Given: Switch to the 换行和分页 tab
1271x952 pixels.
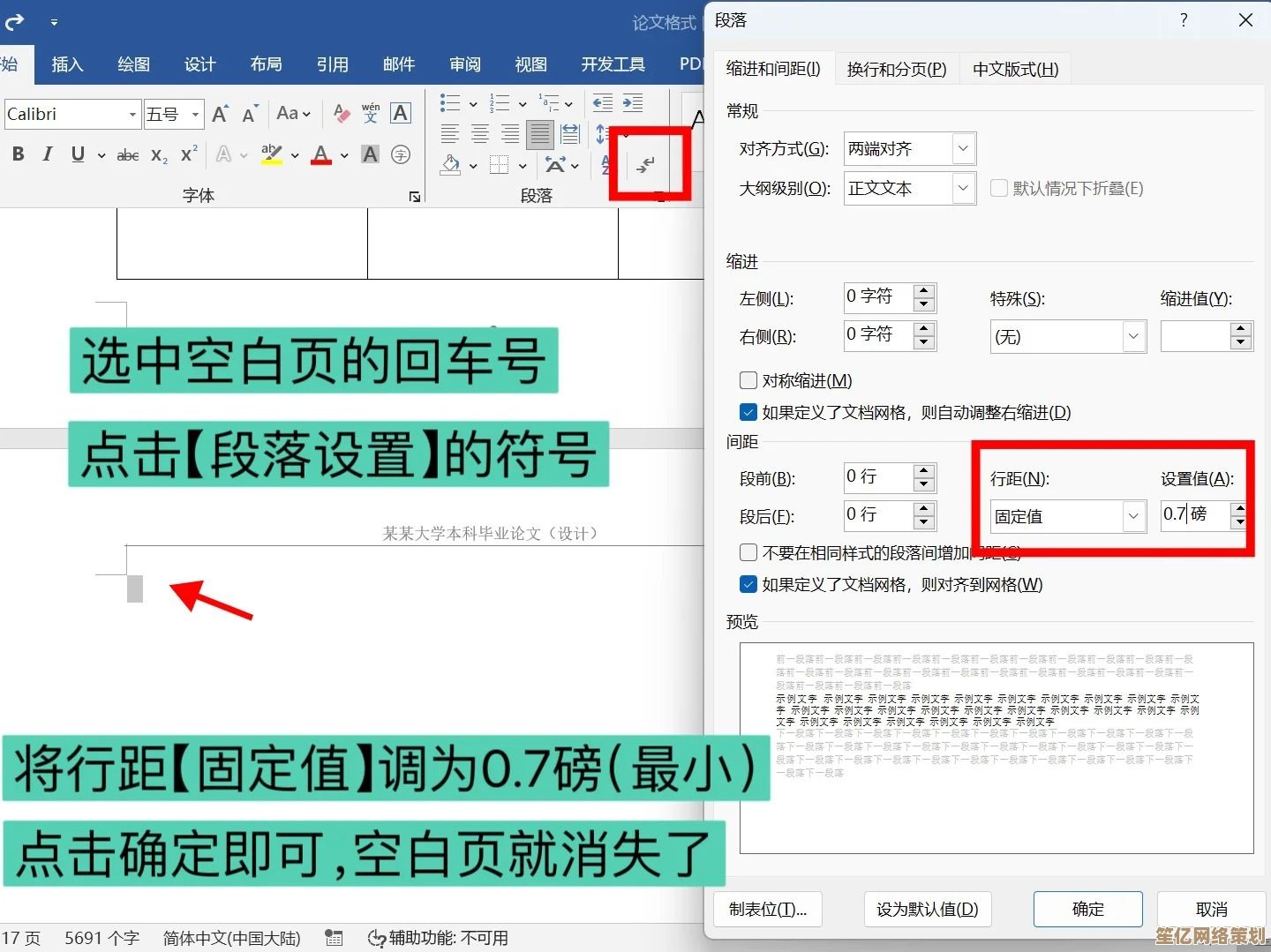Looking at the screenshot, I should click(x=895, y=68).
